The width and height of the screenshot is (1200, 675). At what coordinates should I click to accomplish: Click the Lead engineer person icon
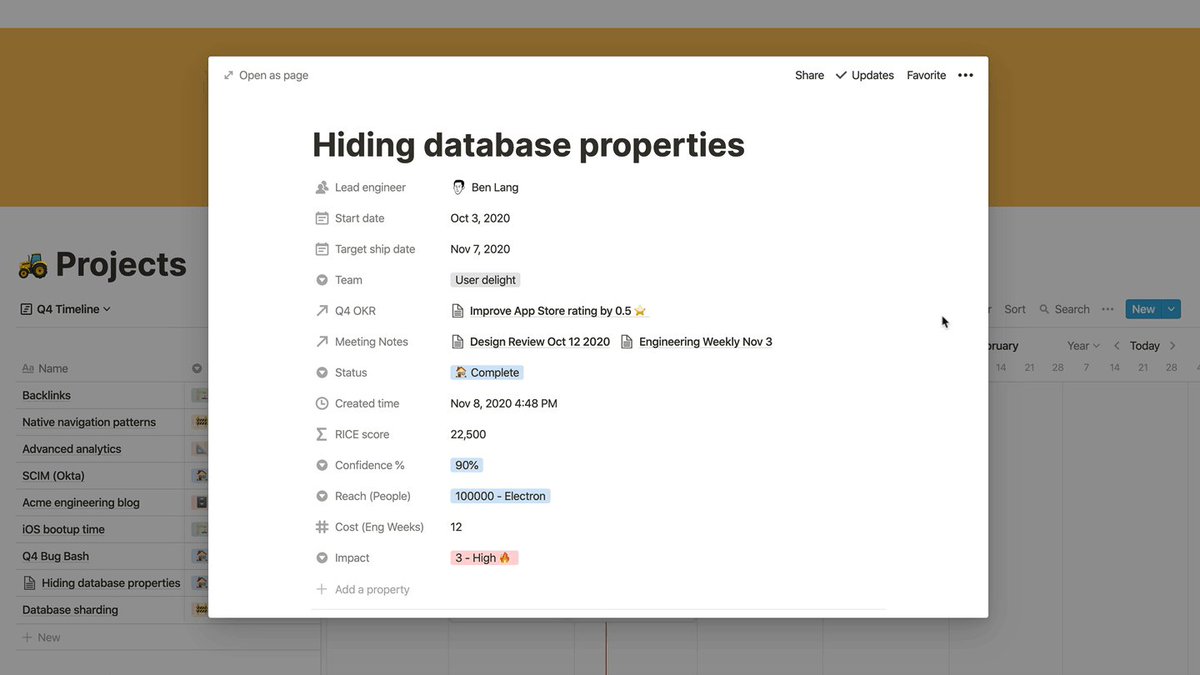click(322, 187)
